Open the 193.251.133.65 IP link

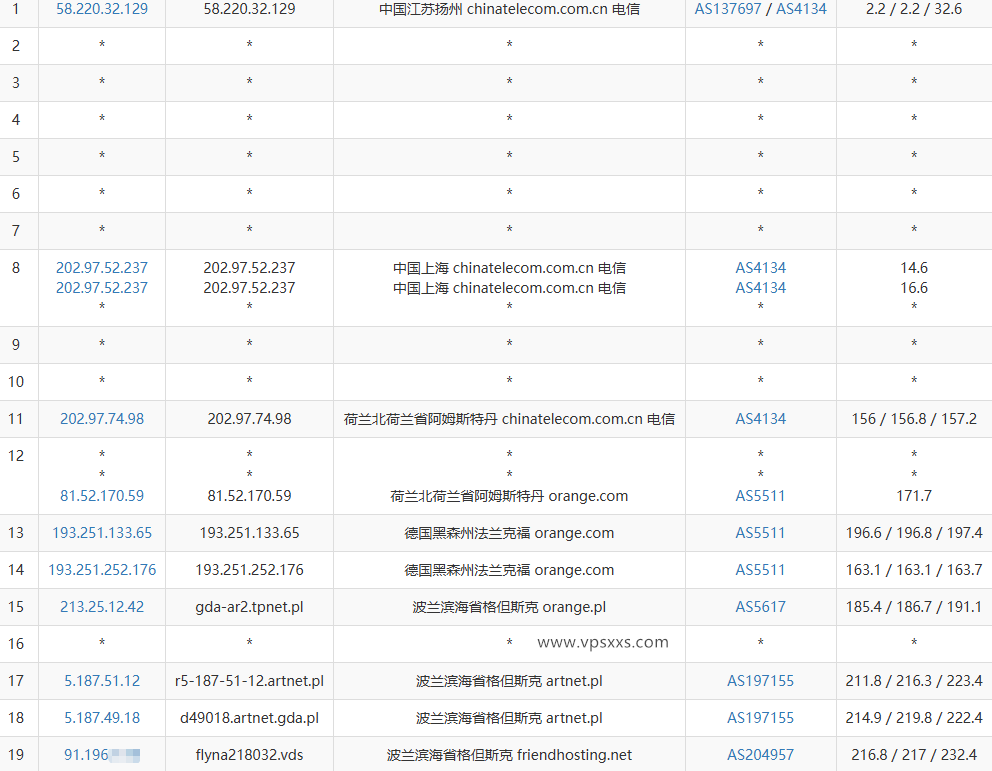[x=102, y=533]
